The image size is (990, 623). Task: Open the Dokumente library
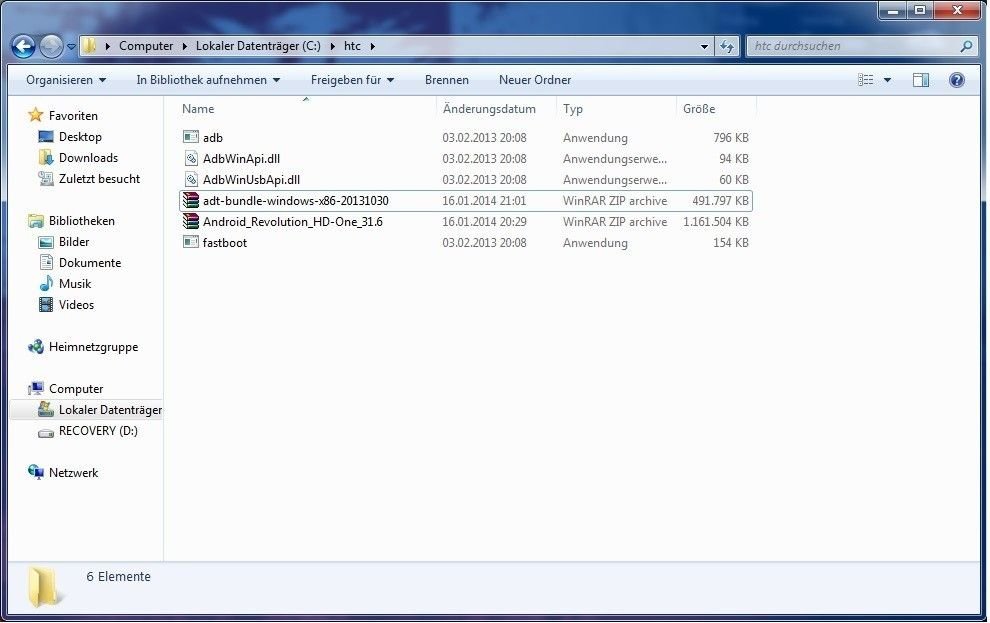click(90, 263)
